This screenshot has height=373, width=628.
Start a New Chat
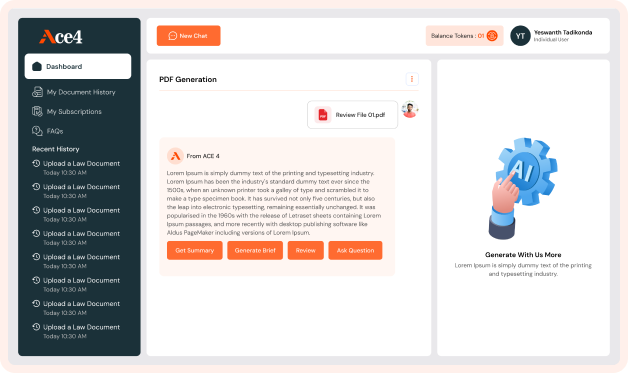click(189, 36)
